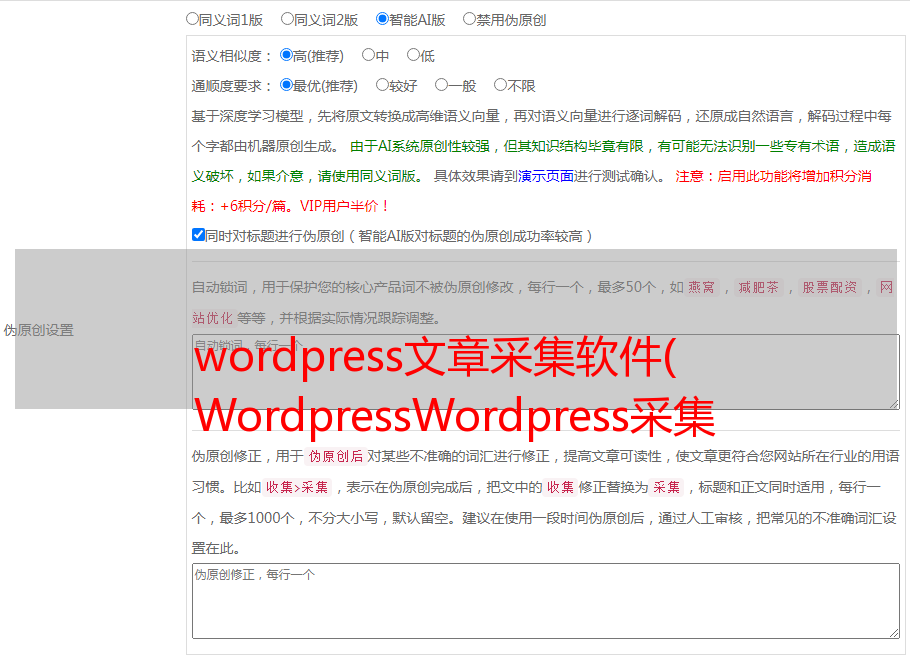
Task: Click the 伪原创后 highlighted tag
Action: pos(336,456)
